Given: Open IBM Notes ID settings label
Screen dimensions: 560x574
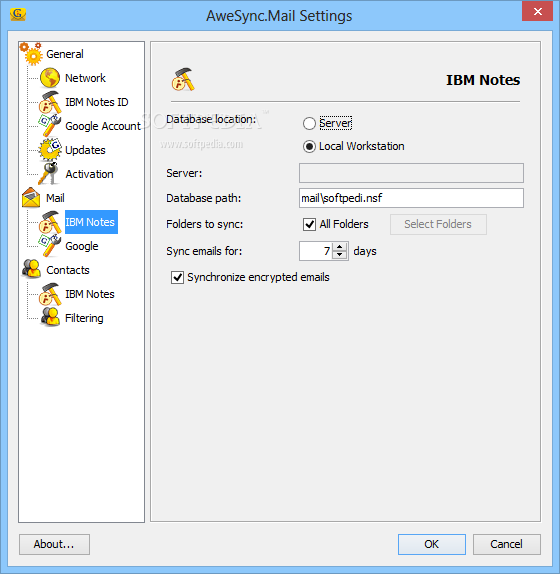Looking at the screenshot, I should coord(97,102).
